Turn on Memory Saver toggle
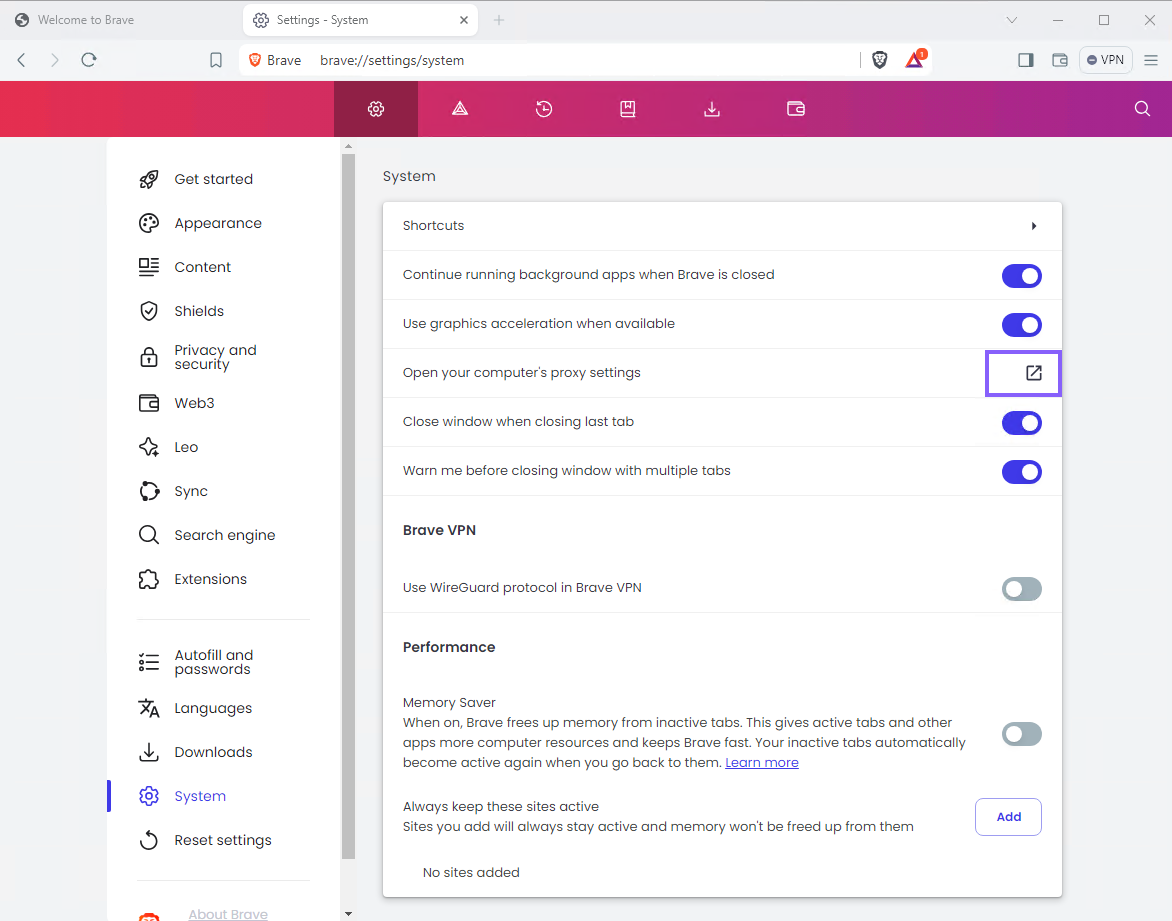 click(x=1021, y=734)
